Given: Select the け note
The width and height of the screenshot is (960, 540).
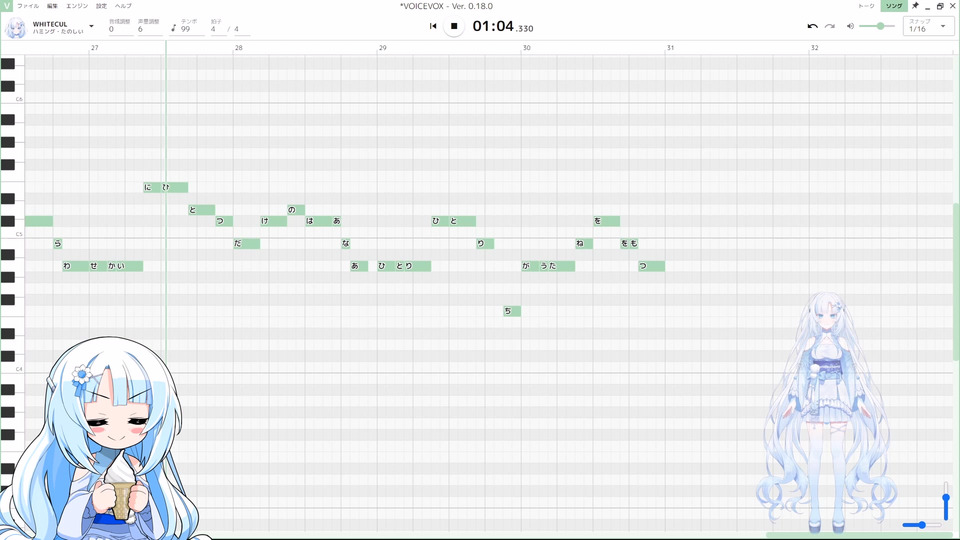Looking at the screenshot, I should [273, 221].
